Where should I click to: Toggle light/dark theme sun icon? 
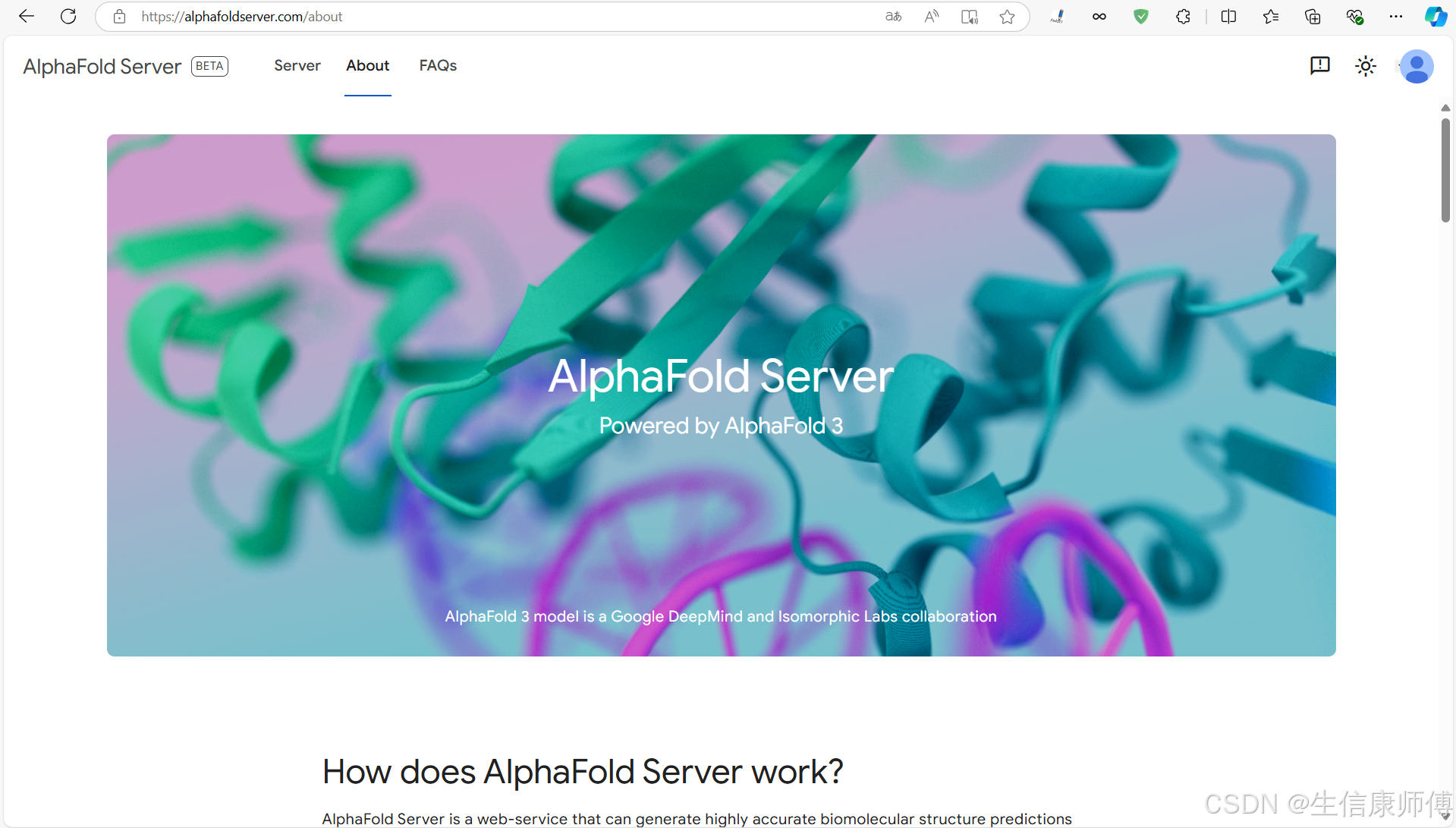(x=1366, y=66)
